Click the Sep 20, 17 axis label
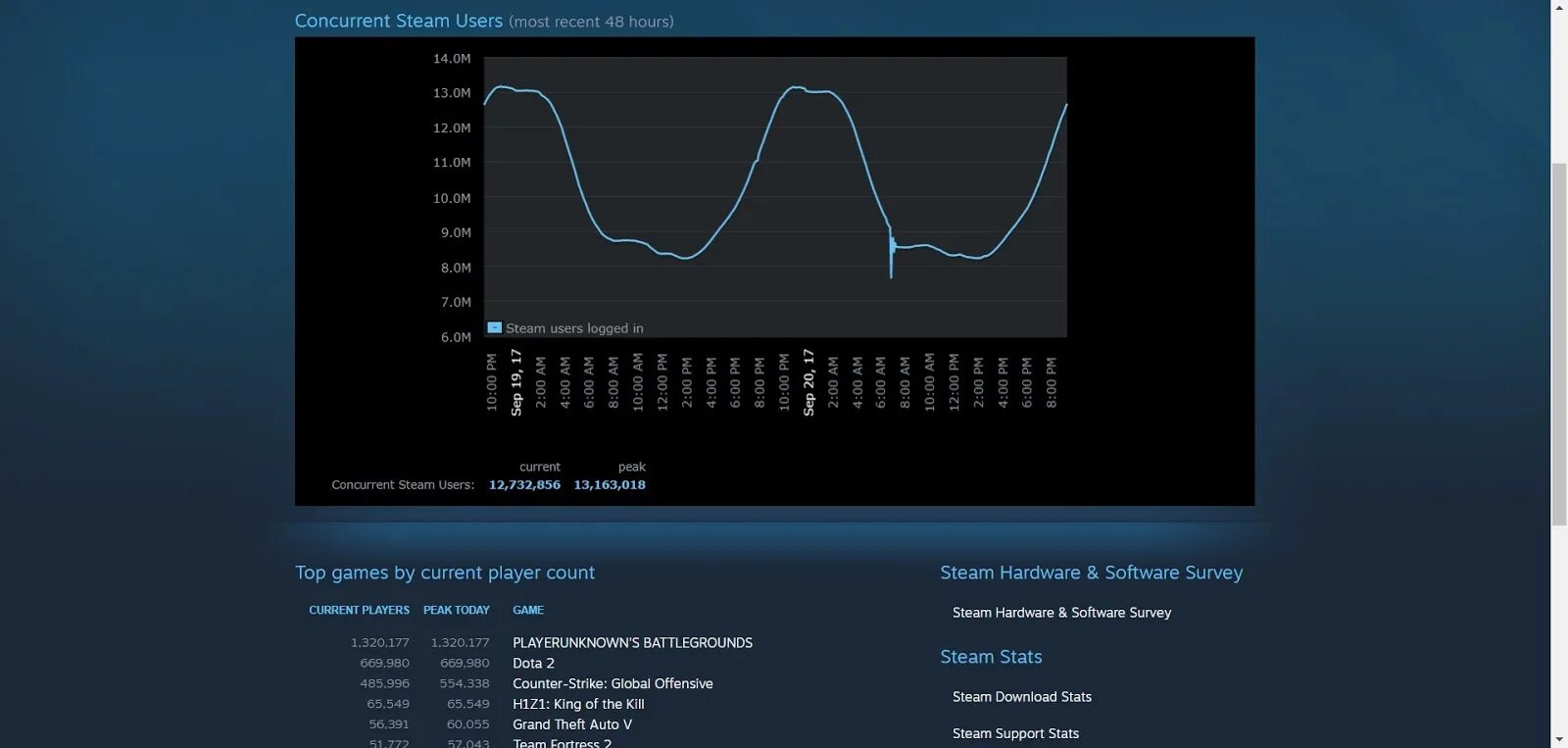Screen dimensions: 1568x748 click(808, 382)
